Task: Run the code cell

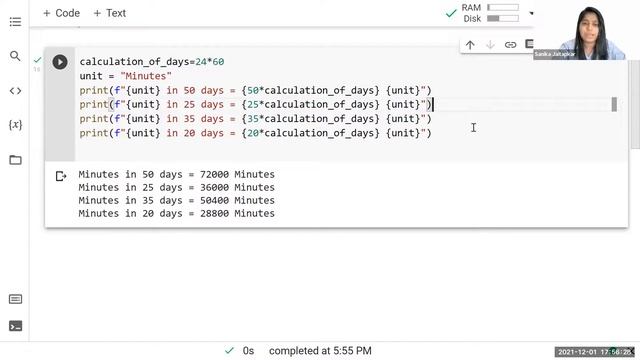Action: click(x=60, y=62)
